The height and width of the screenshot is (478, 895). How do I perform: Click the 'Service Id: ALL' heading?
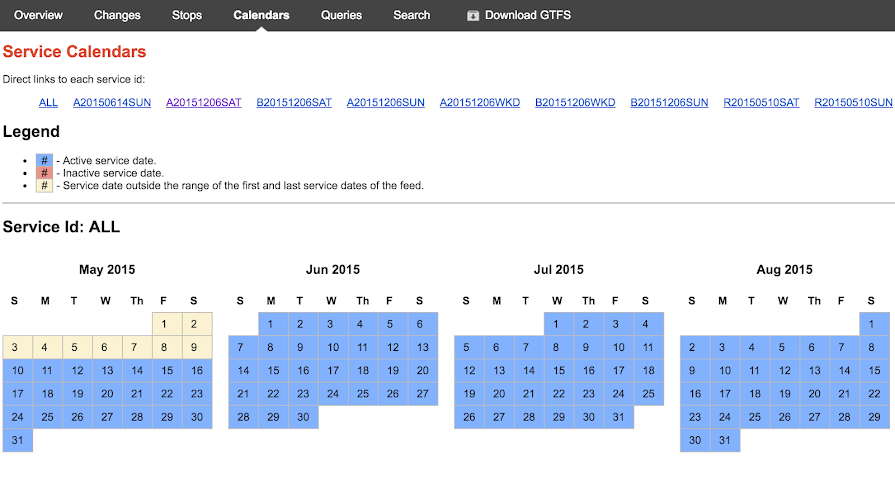[62, 227]
